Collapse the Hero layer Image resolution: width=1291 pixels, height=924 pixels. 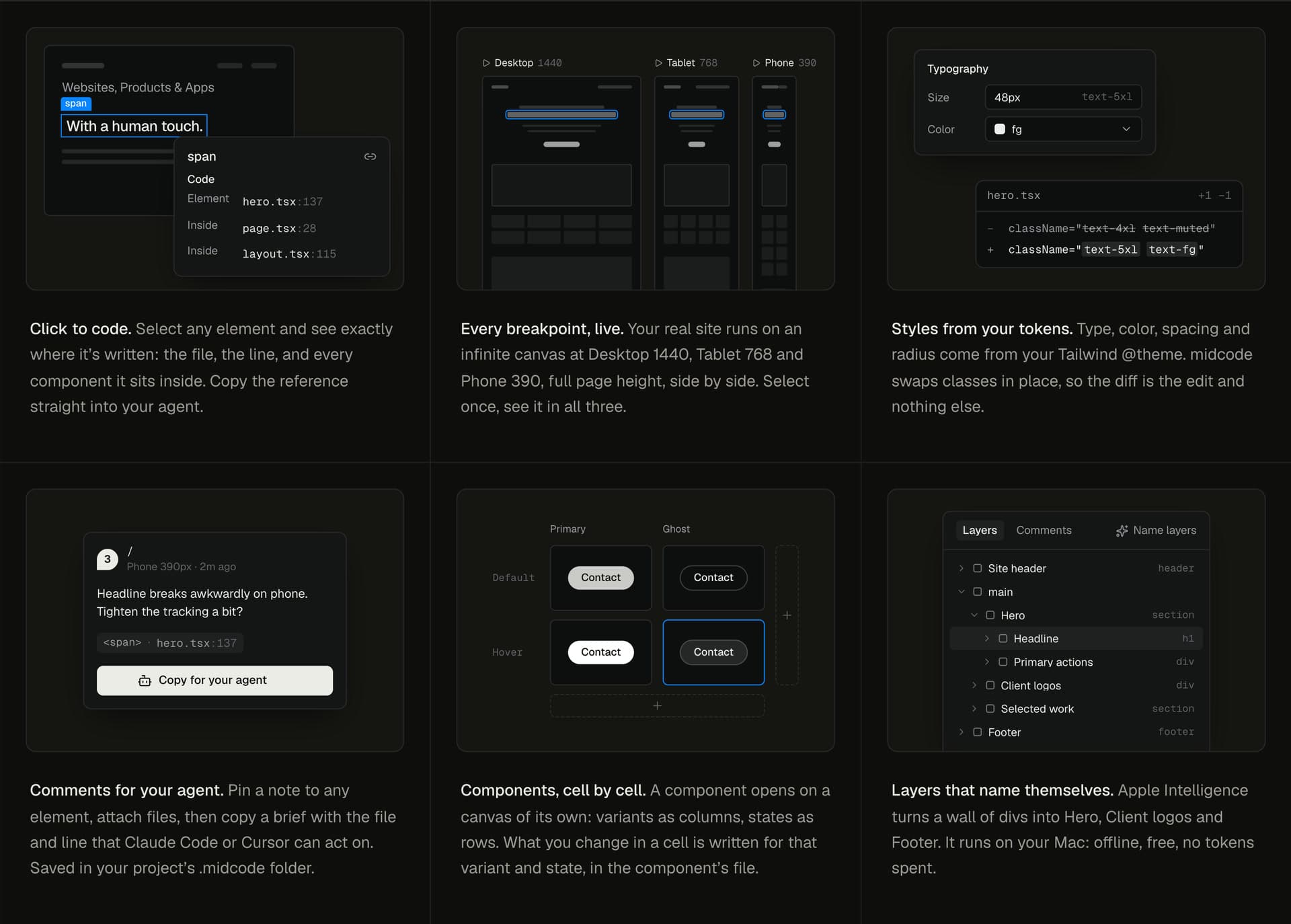coord(974,615)
